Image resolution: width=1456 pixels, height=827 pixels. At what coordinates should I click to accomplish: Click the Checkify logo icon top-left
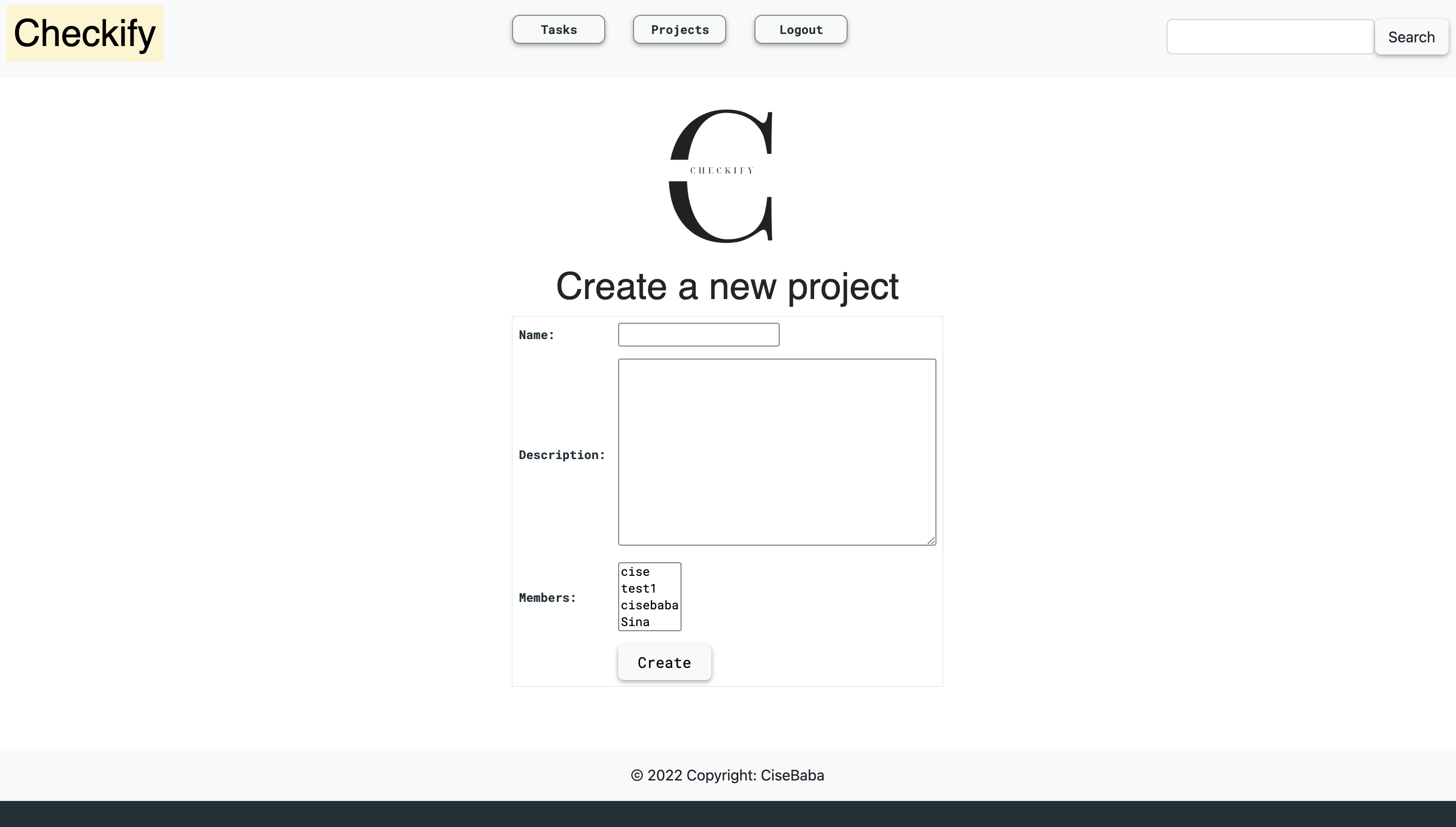click(85, 33)
